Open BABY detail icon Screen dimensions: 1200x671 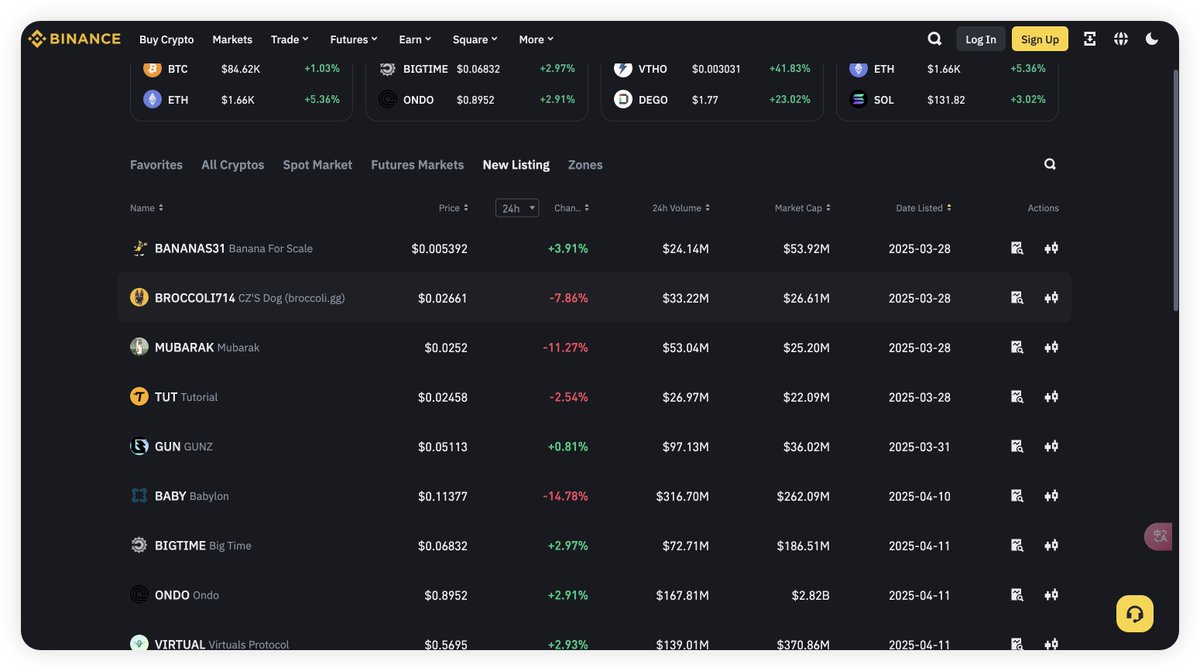pos(1017,496)
